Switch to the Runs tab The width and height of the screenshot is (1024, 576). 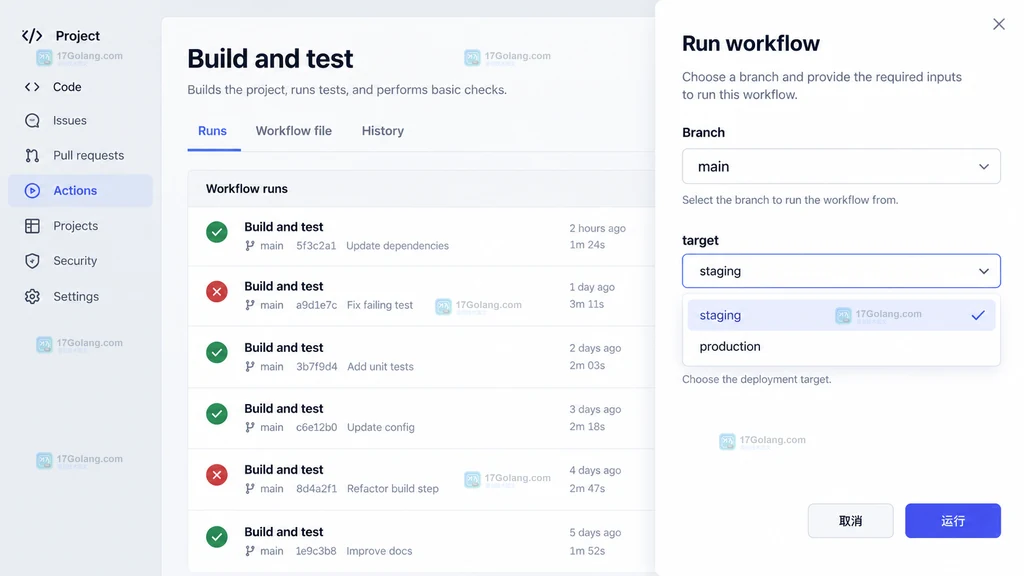click(212, 131)
